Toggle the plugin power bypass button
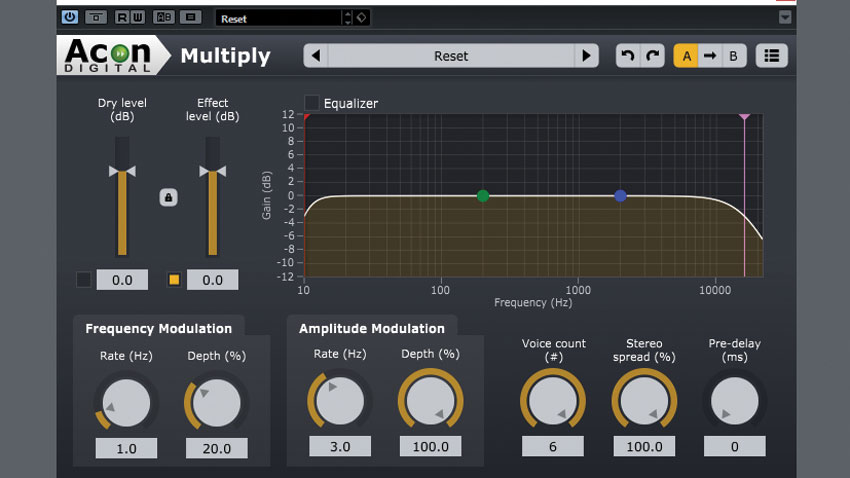This screenshot has width=850, height=478. point(70,17)
